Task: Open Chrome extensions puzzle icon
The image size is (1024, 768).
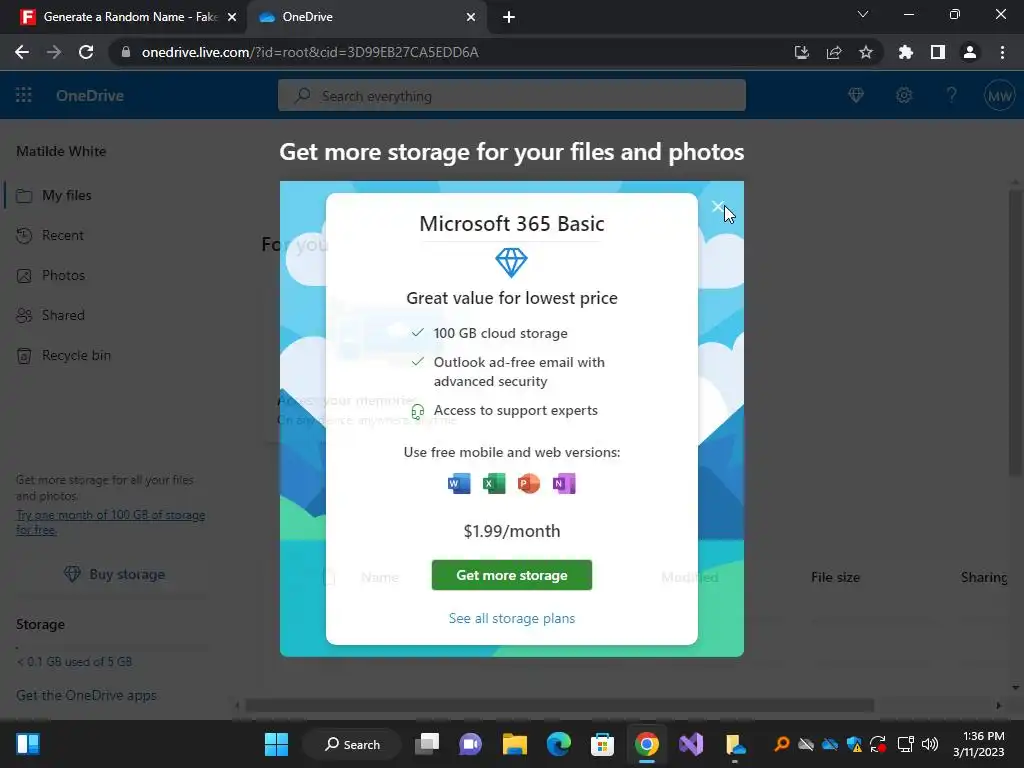Action: click(x=905, y=52)
